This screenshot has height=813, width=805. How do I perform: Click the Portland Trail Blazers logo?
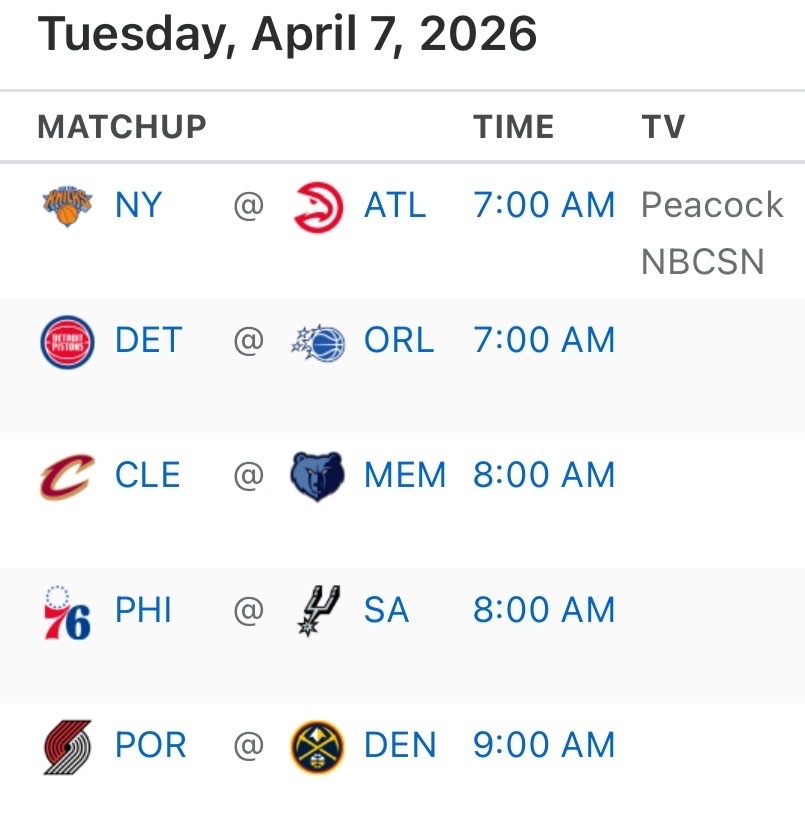tap(67, 747)
